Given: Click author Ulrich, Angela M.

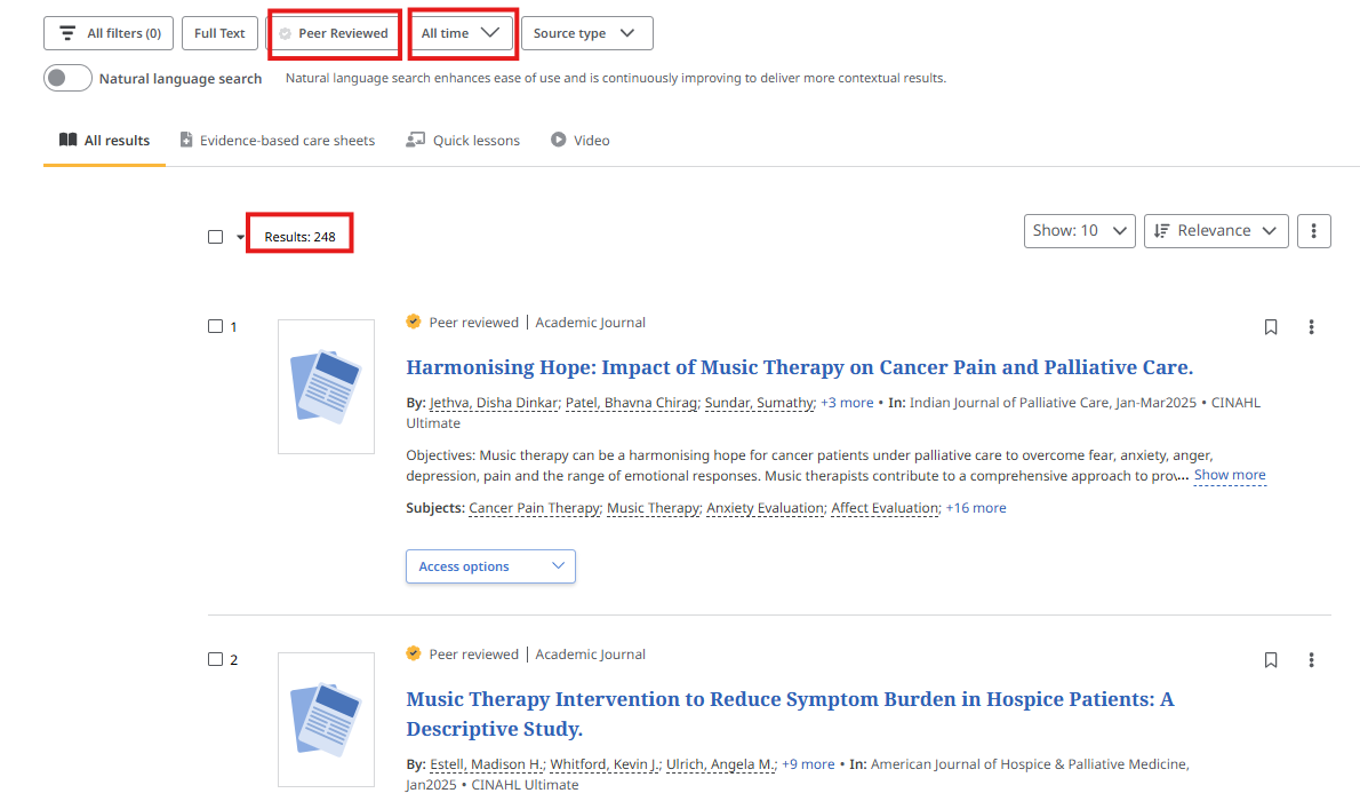Looking at the screenshot, I should click(x=722, y=764).
